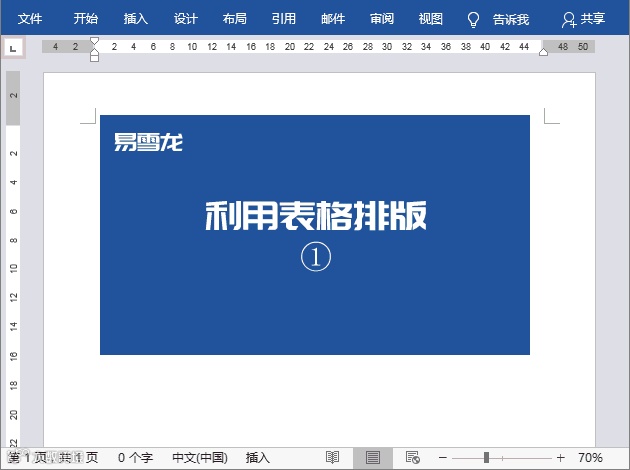Switch to Read Mode view icon
The height and width of the screenshot is (470, 630).
(333, 458)
